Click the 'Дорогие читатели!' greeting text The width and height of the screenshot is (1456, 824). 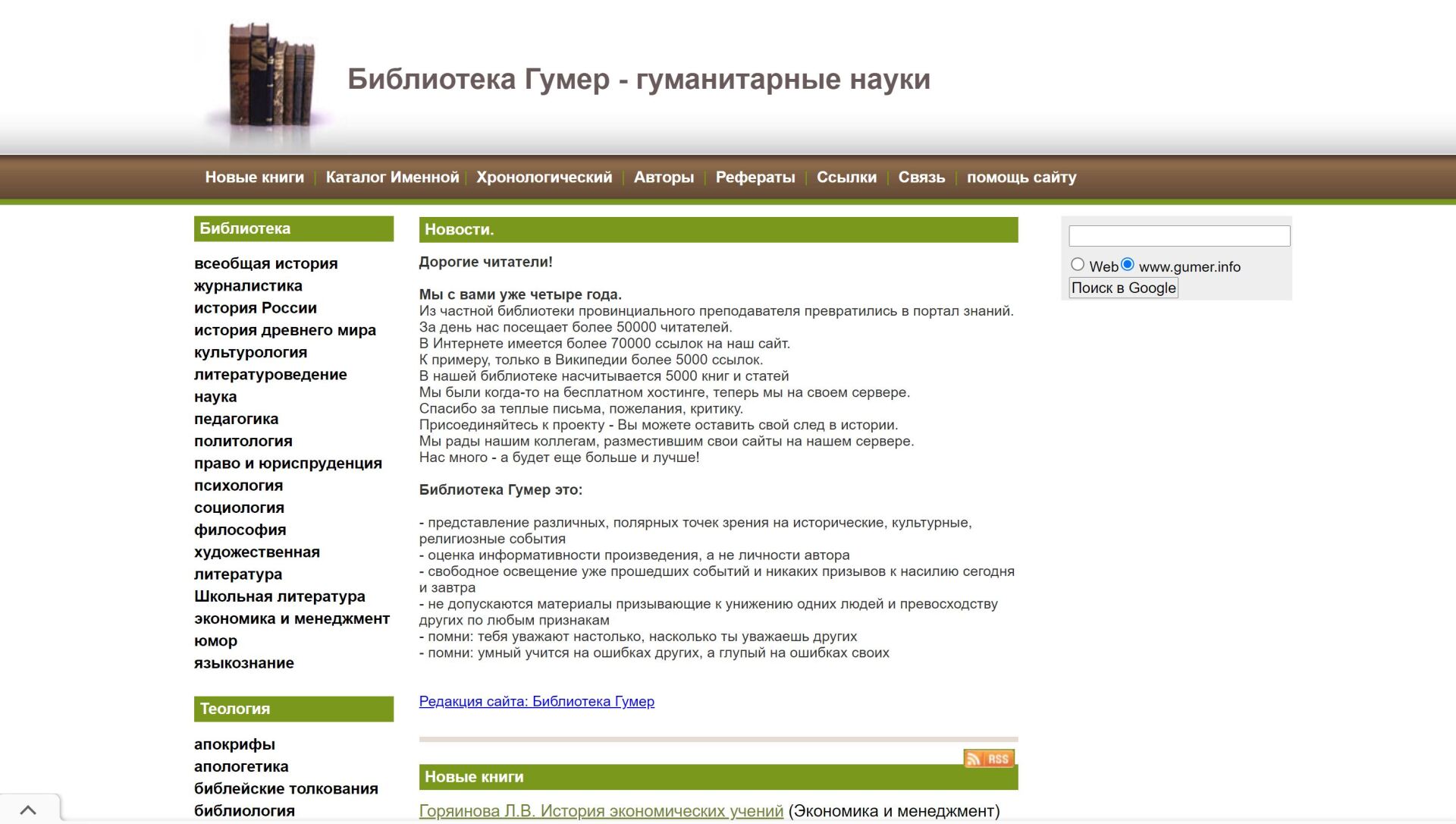[485, 263]
